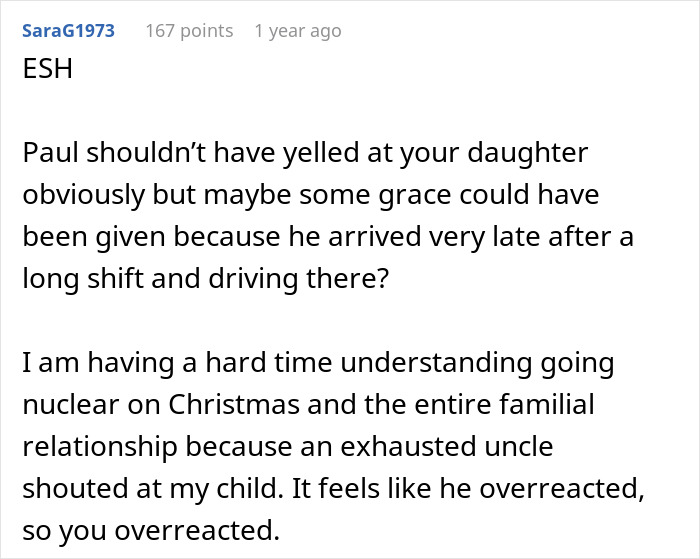Open SaraG1973's user profile
Image resolution: width=700 pixels, height=559 pixels.
pos(67,31)
